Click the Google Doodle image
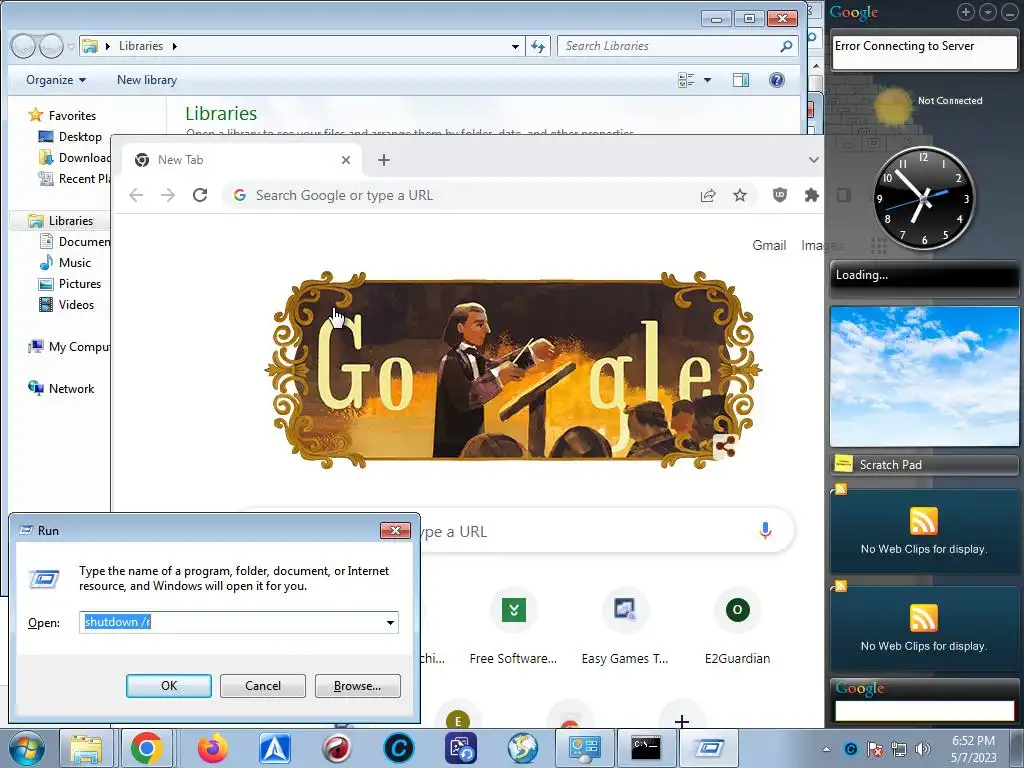This screenshot has width=1024, height=768. click(513, 370)
